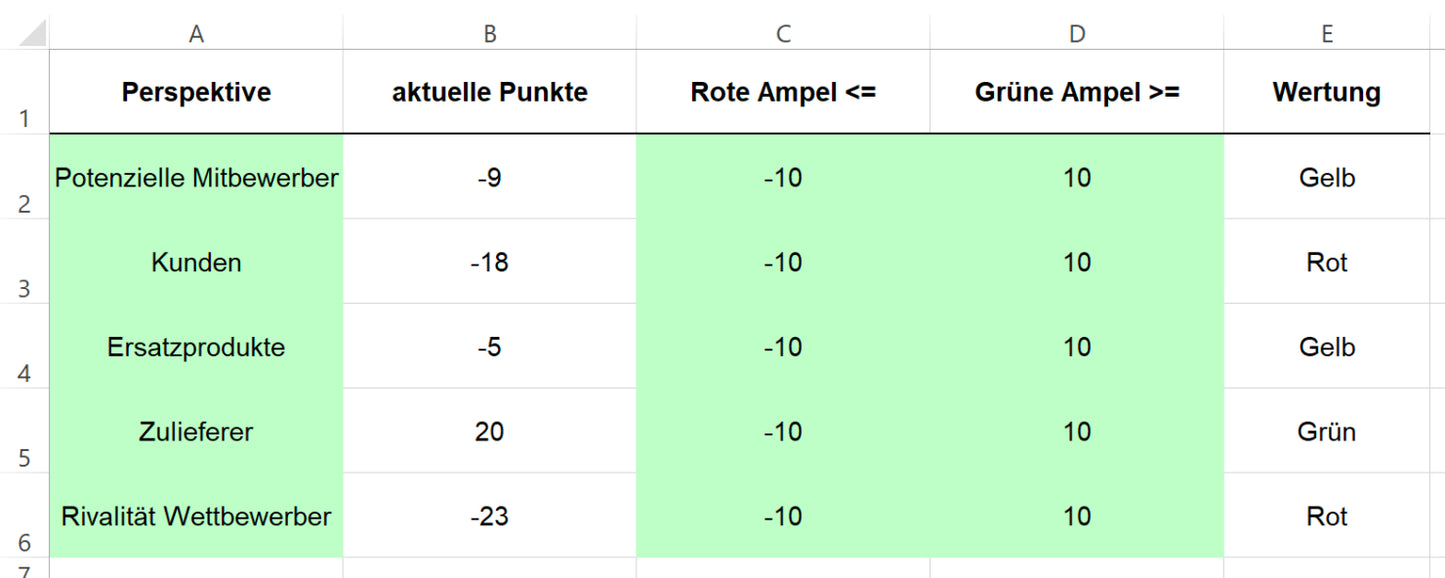Select the Grün rating cell

(x=1327, y=431)
